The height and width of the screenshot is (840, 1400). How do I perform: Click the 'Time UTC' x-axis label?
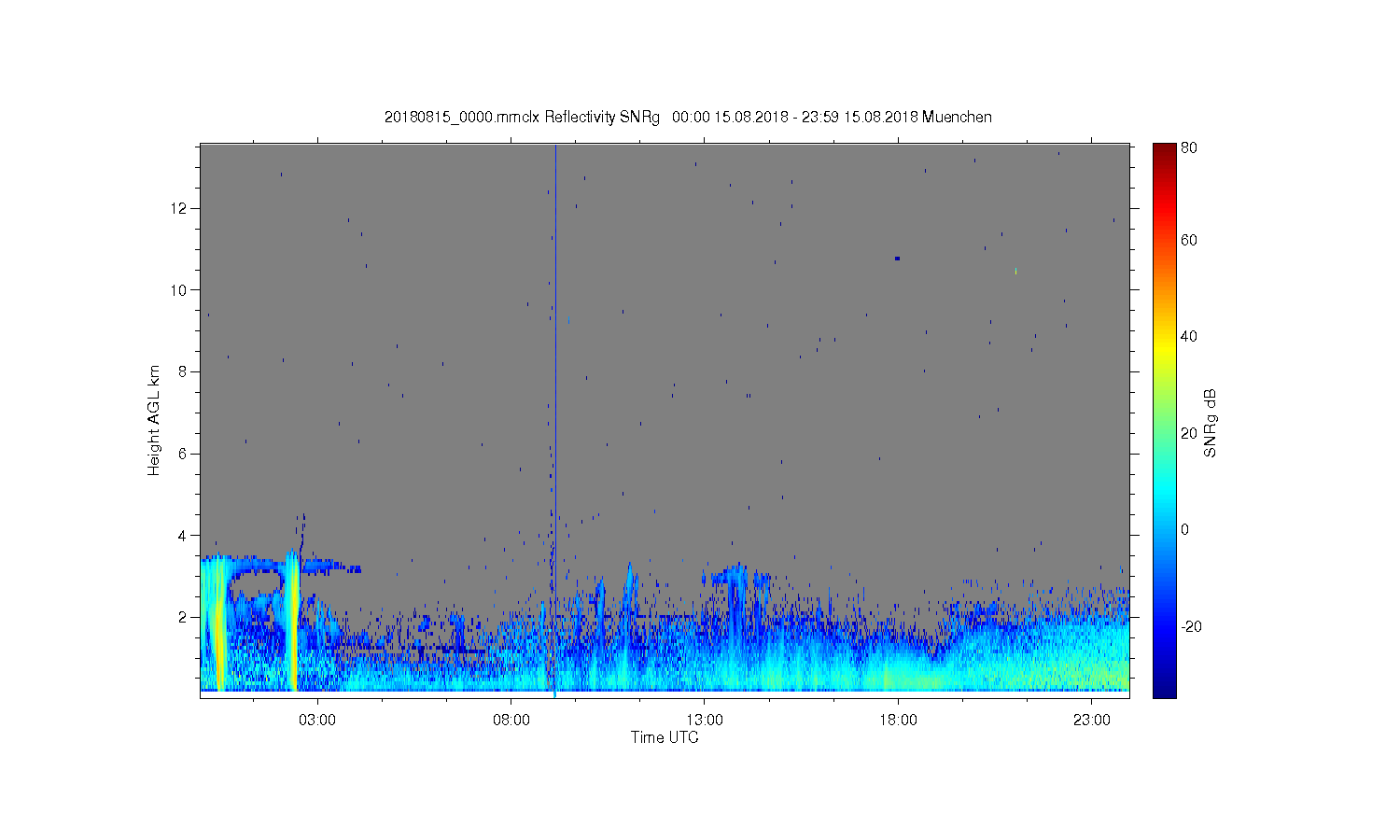(x=665, y=737)
